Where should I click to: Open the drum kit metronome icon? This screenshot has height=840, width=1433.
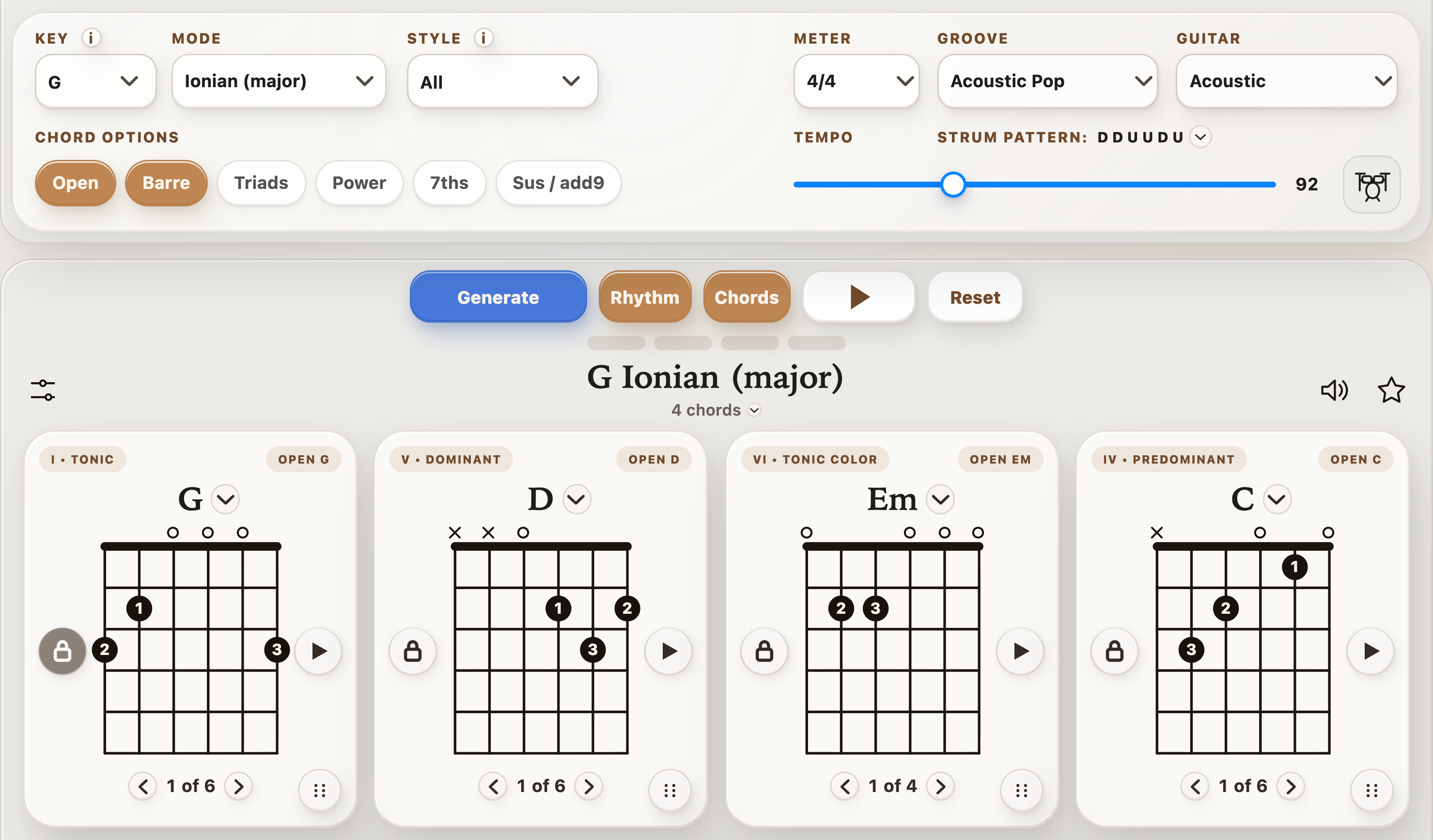(x=1371, y=185)
